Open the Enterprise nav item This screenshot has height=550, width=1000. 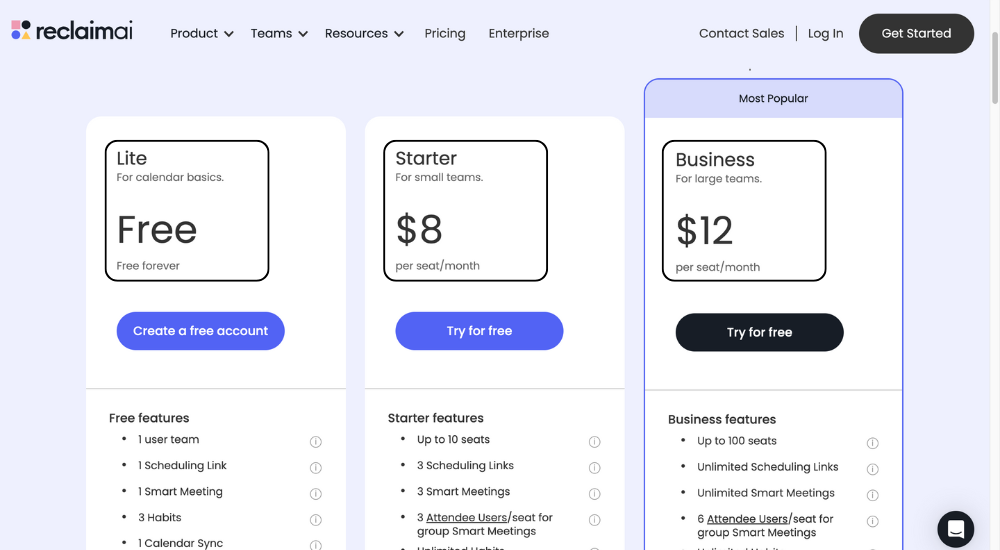(x=518, y=33)
